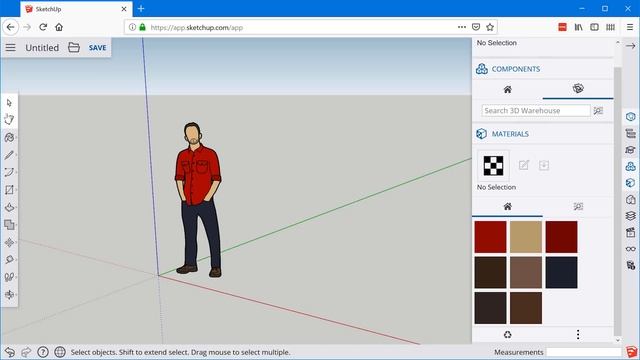The height and width of the screenshot is (360, 640).
Task: Collapse right panel with arrow icon
Action: 631,46
